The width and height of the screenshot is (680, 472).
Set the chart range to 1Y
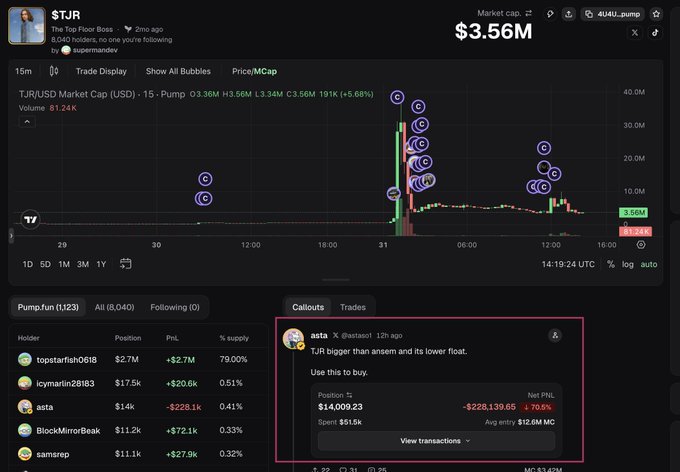point(101,264)
